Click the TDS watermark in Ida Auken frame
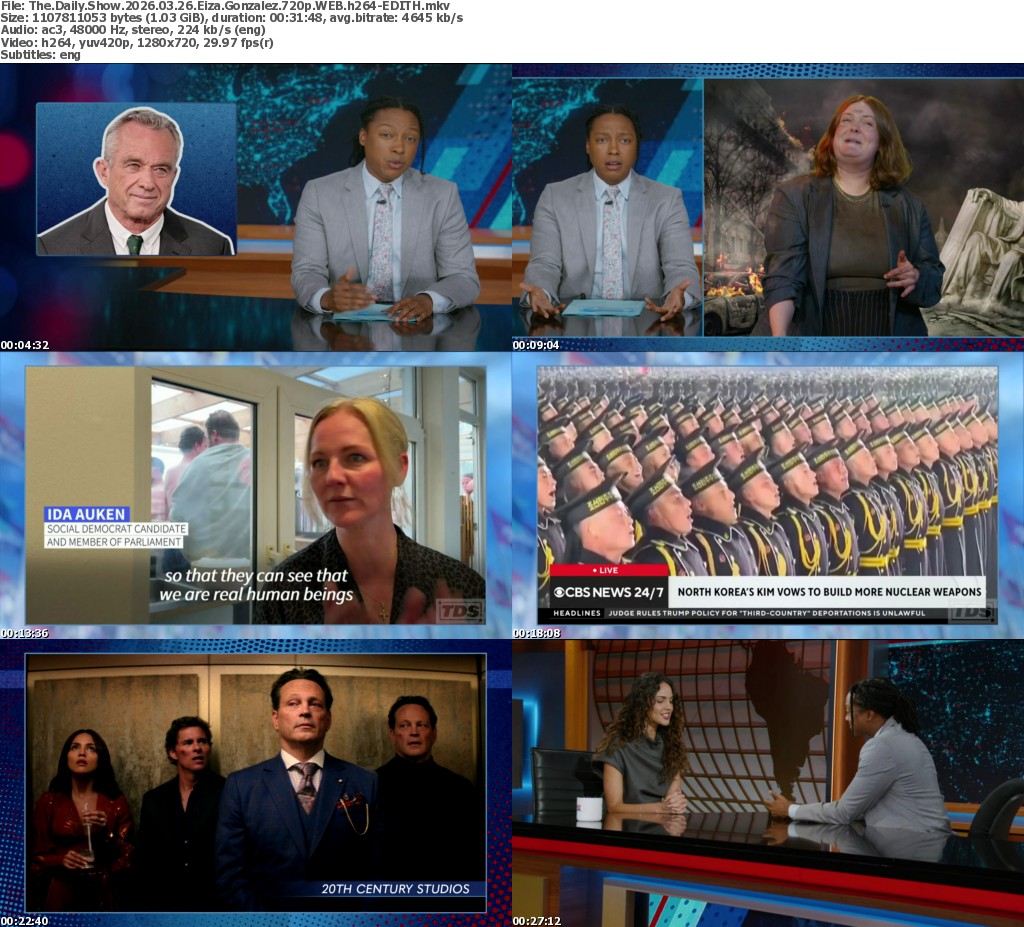The image size is (1024, 927). 460,610
